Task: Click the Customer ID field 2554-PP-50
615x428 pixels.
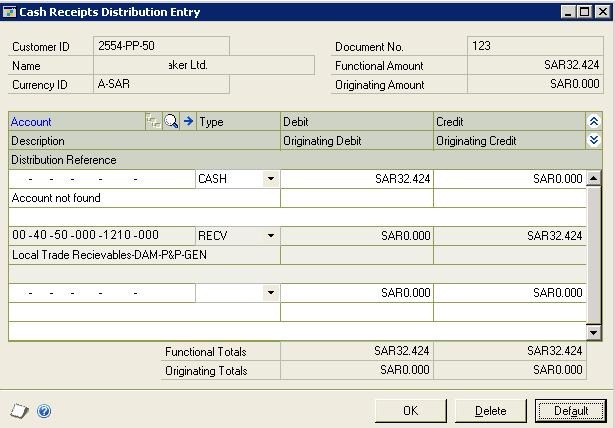Action: [161, 46]
